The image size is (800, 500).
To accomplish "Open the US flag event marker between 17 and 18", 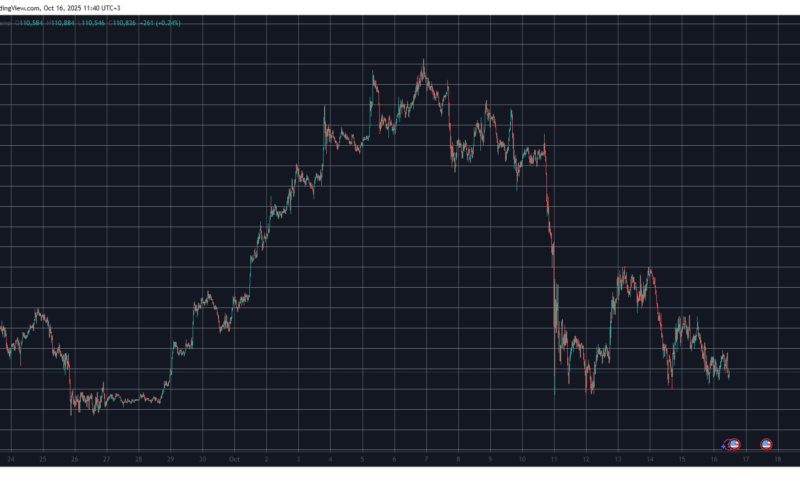I will point(767,443).
